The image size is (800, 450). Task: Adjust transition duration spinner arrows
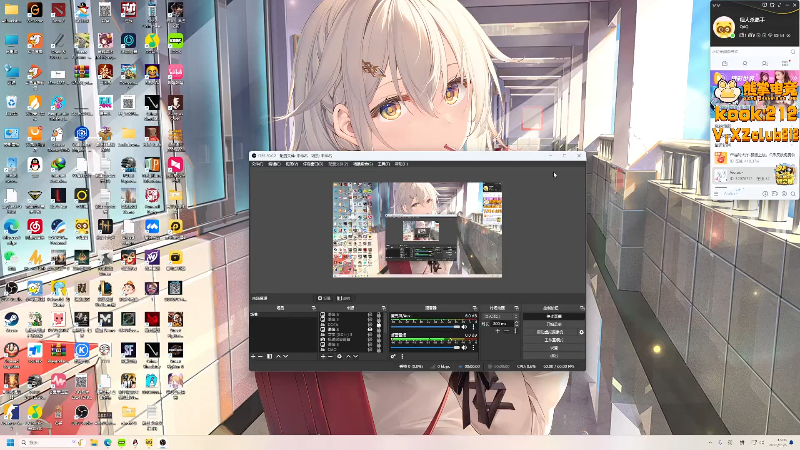(x=516, y=323)
